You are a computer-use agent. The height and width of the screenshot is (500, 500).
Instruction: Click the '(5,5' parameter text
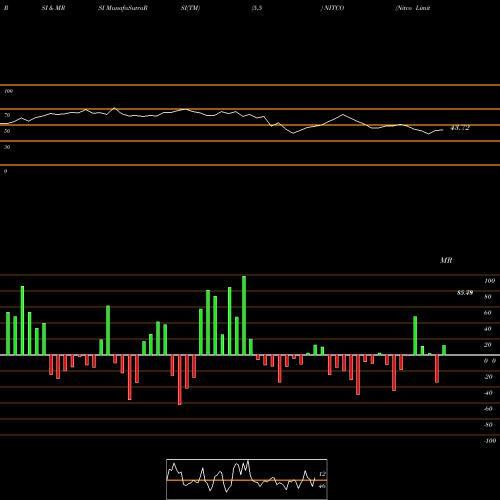(x=257, y=8)
